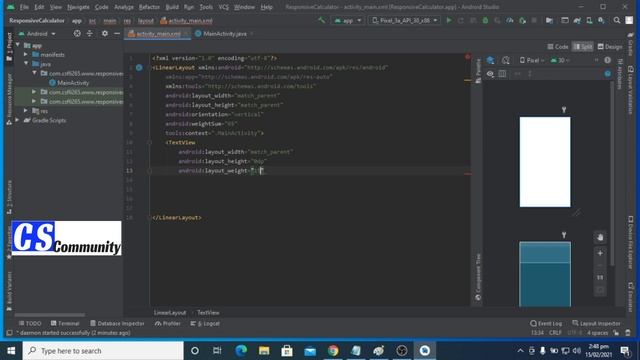Open the Event Log
This screenshot has width=640, height=360.
click(546, 323)
